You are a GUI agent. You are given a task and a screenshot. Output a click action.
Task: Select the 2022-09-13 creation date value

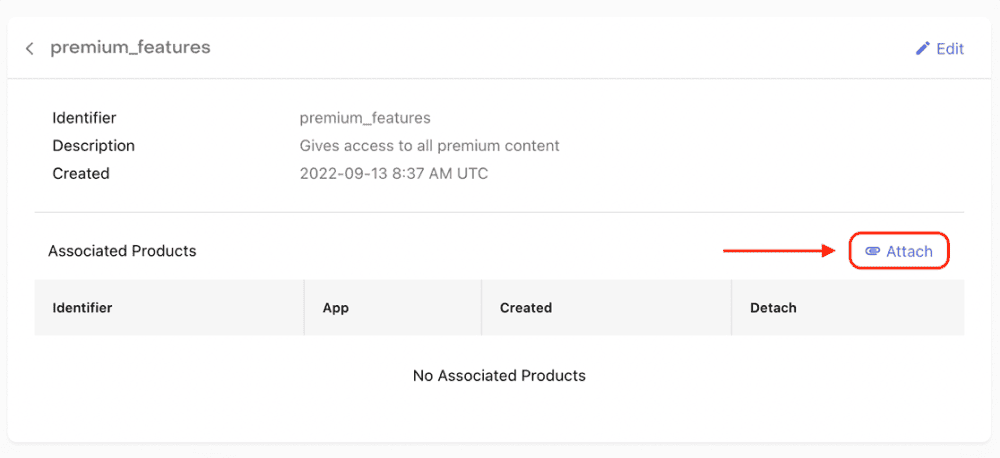(394, 174)
